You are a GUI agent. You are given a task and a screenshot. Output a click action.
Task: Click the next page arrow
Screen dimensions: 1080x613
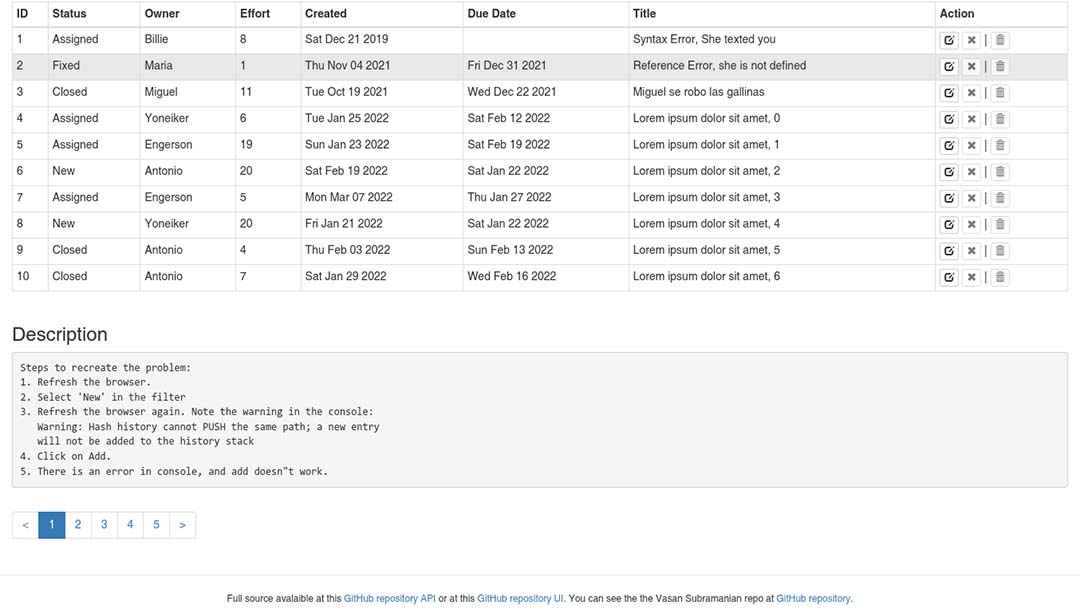(182, 525)
